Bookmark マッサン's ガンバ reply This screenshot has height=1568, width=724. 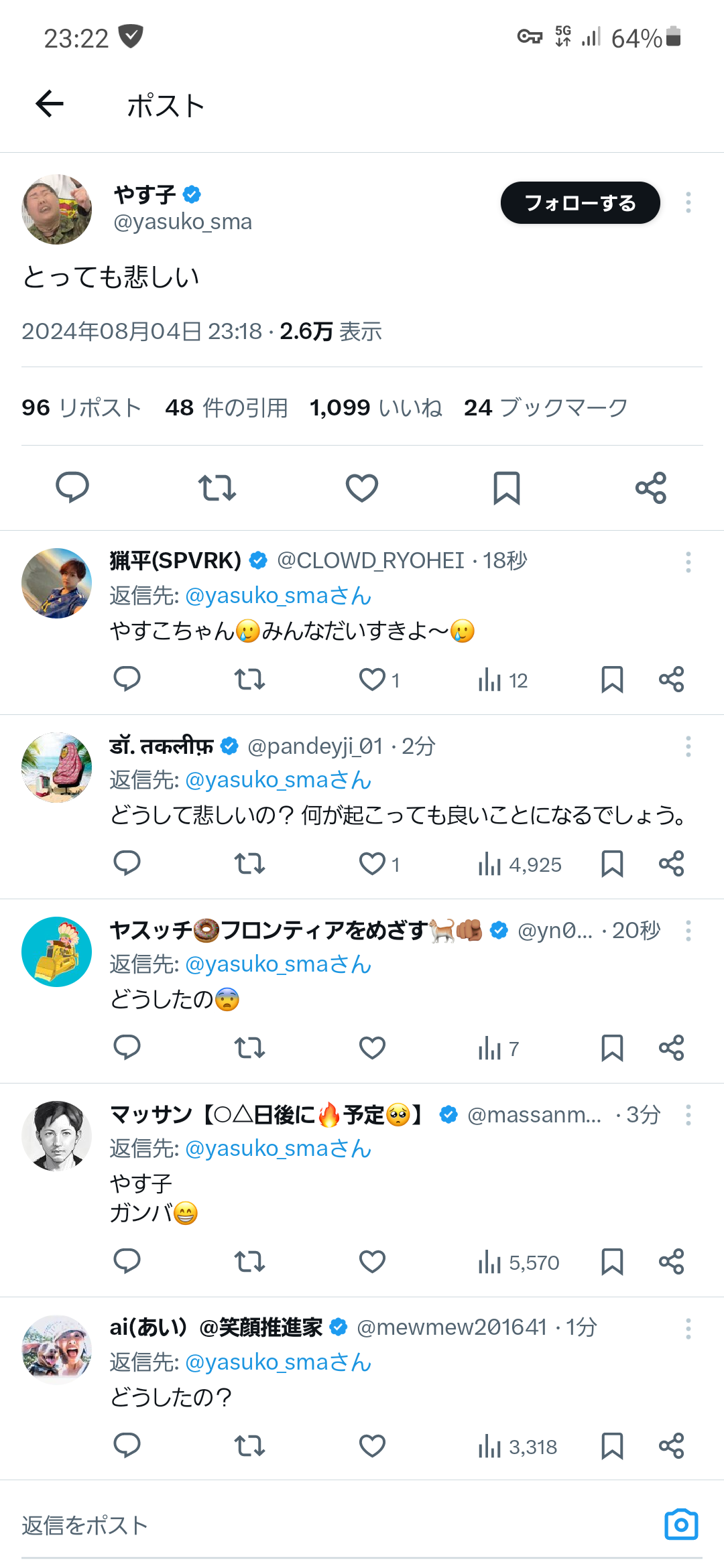(x=612, y=1262)
